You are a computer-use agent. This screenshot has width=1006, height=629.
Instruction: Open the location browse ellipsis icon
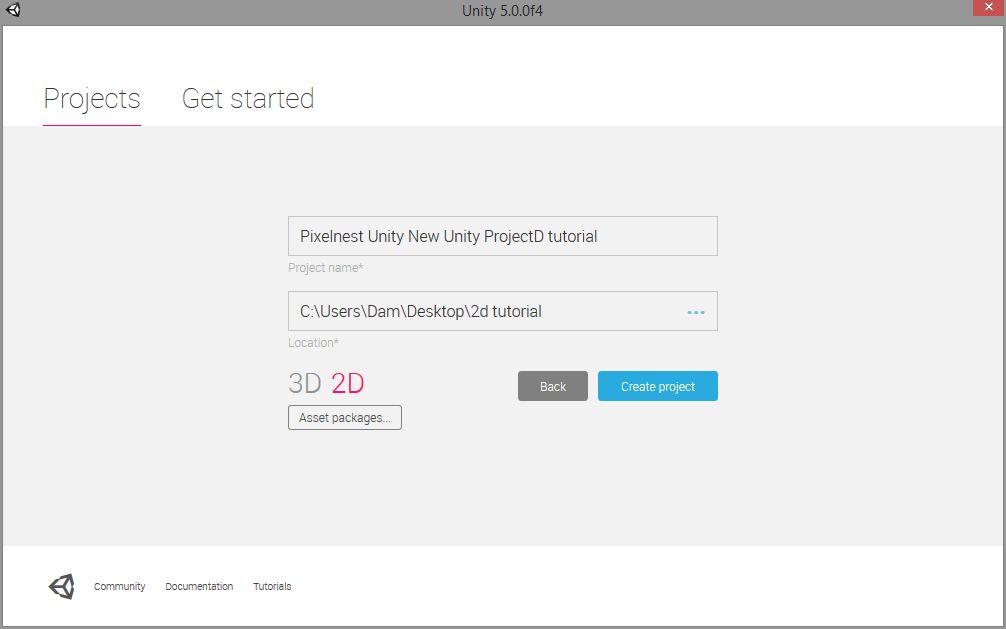(x=695, y=313)
